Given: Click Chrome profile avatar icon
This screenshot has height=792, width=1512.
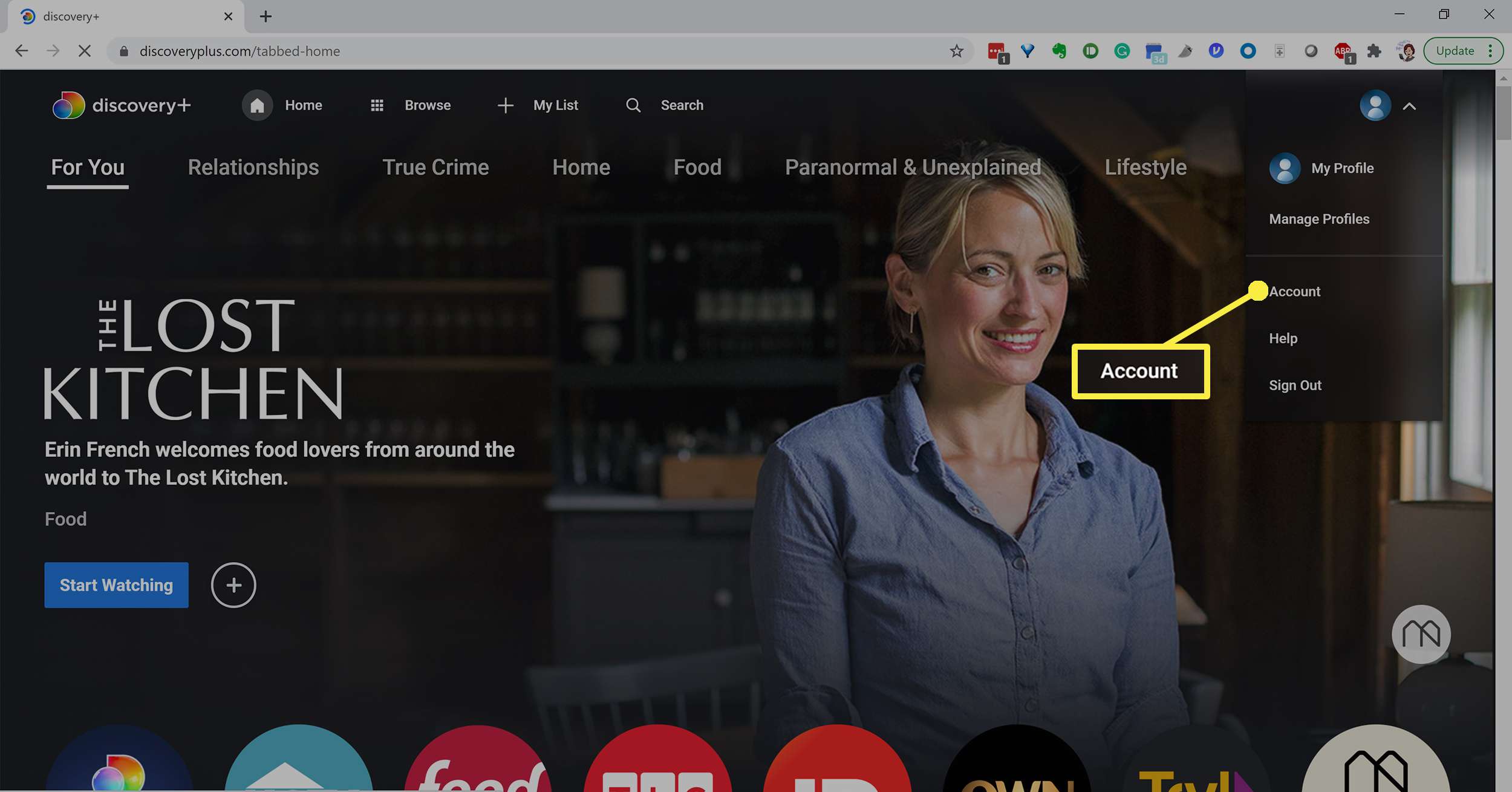Looking at the screenshot, I should (1406, 51).
